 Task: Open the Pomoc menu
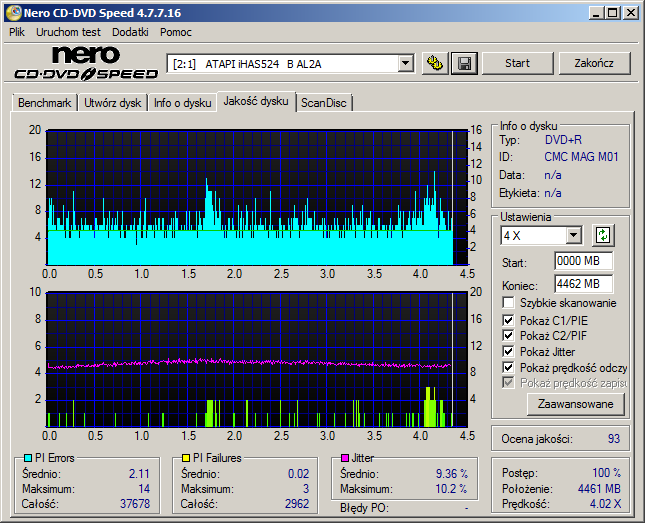coord(176,32)
